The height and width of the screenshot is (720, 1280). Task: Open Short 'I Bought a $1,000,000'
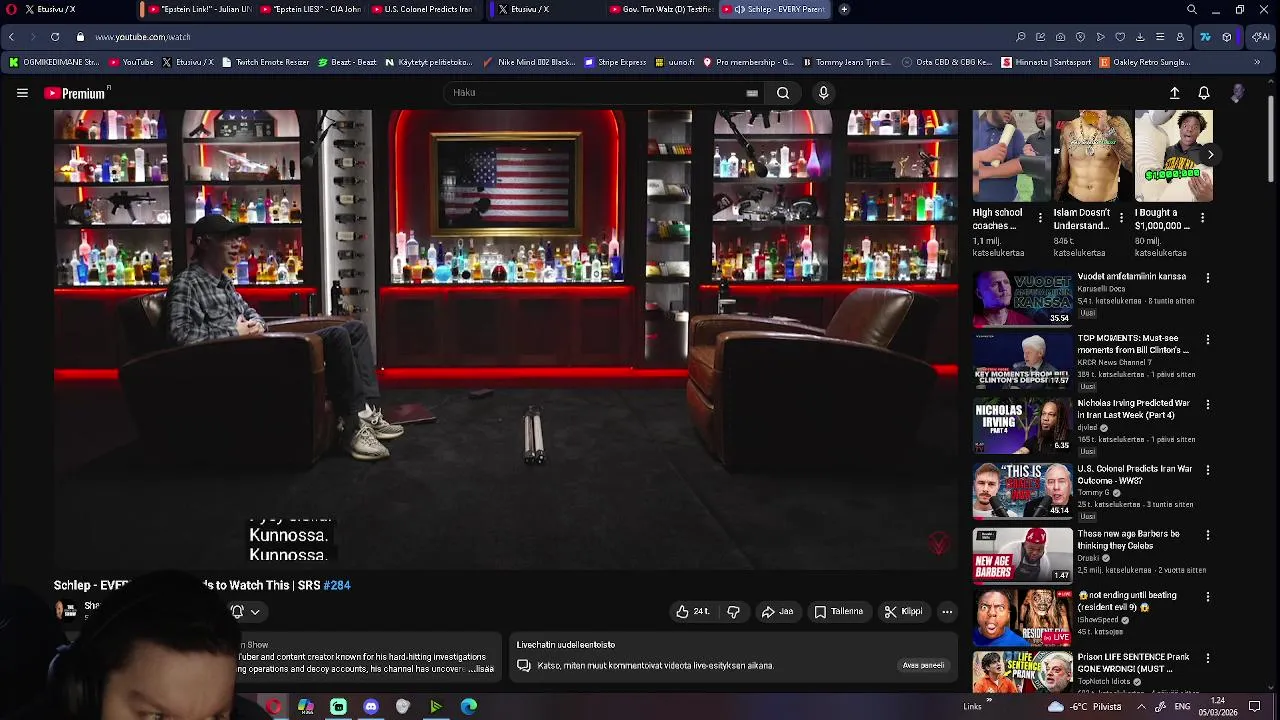(x=1173, y=156)
